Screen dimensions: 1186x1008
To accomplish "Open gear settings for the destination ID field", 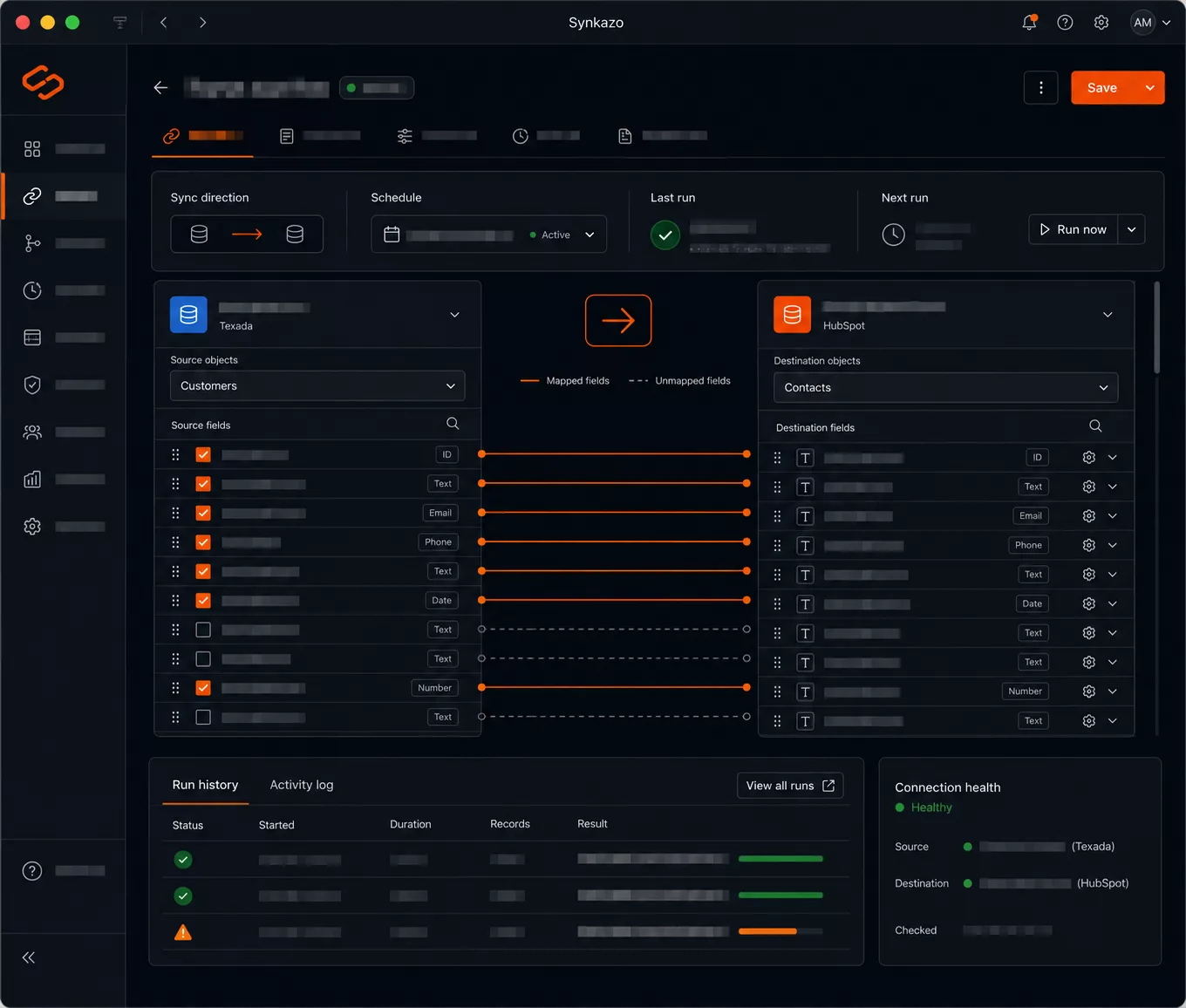I will 1088,457.
